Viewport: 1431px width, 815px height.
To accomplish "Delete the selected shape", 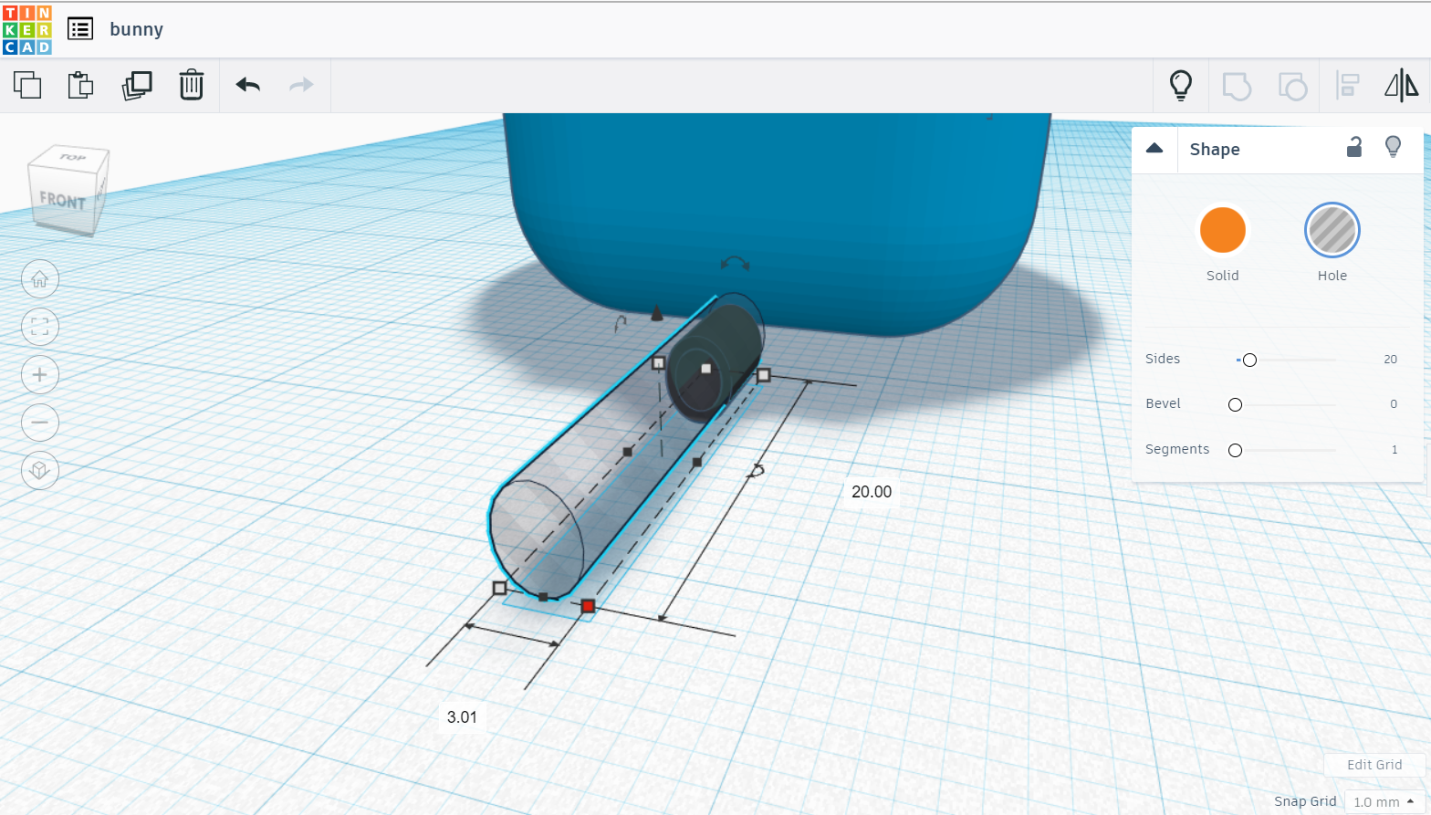I will coord(191,85).
